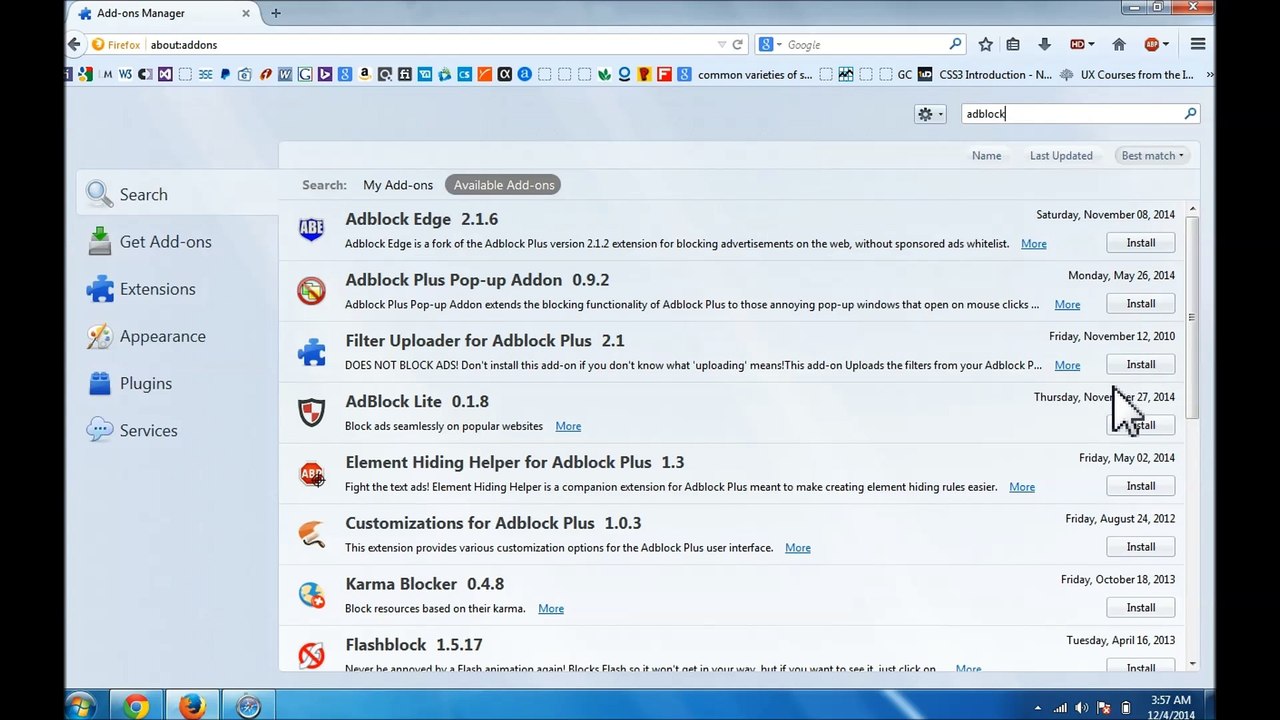Image resolution: width=1280 pixels, height=720 pixels.
Task: Read More about Customizations for Adblock Plus
Action: tap(798, 548)
